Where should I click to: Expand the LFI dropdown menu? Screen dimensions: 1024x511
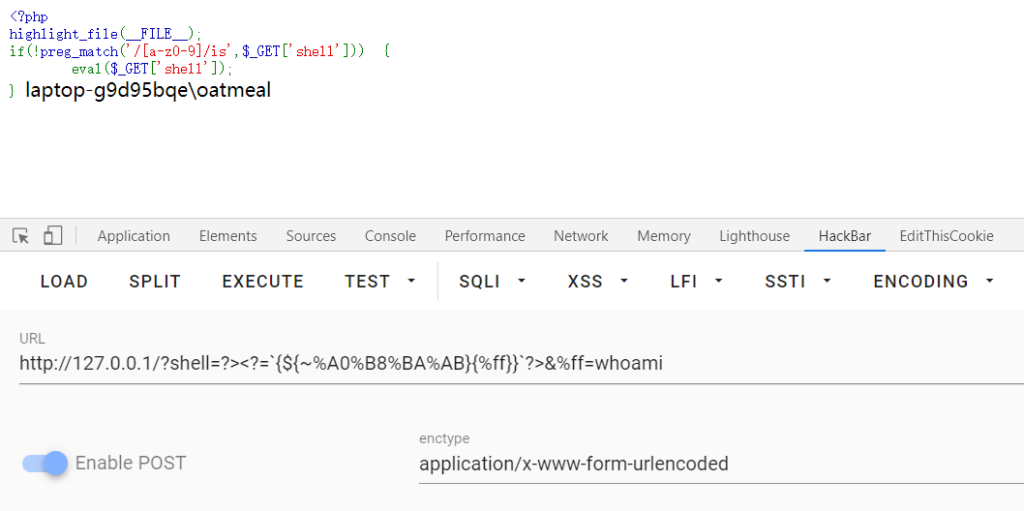coord(697,282)
